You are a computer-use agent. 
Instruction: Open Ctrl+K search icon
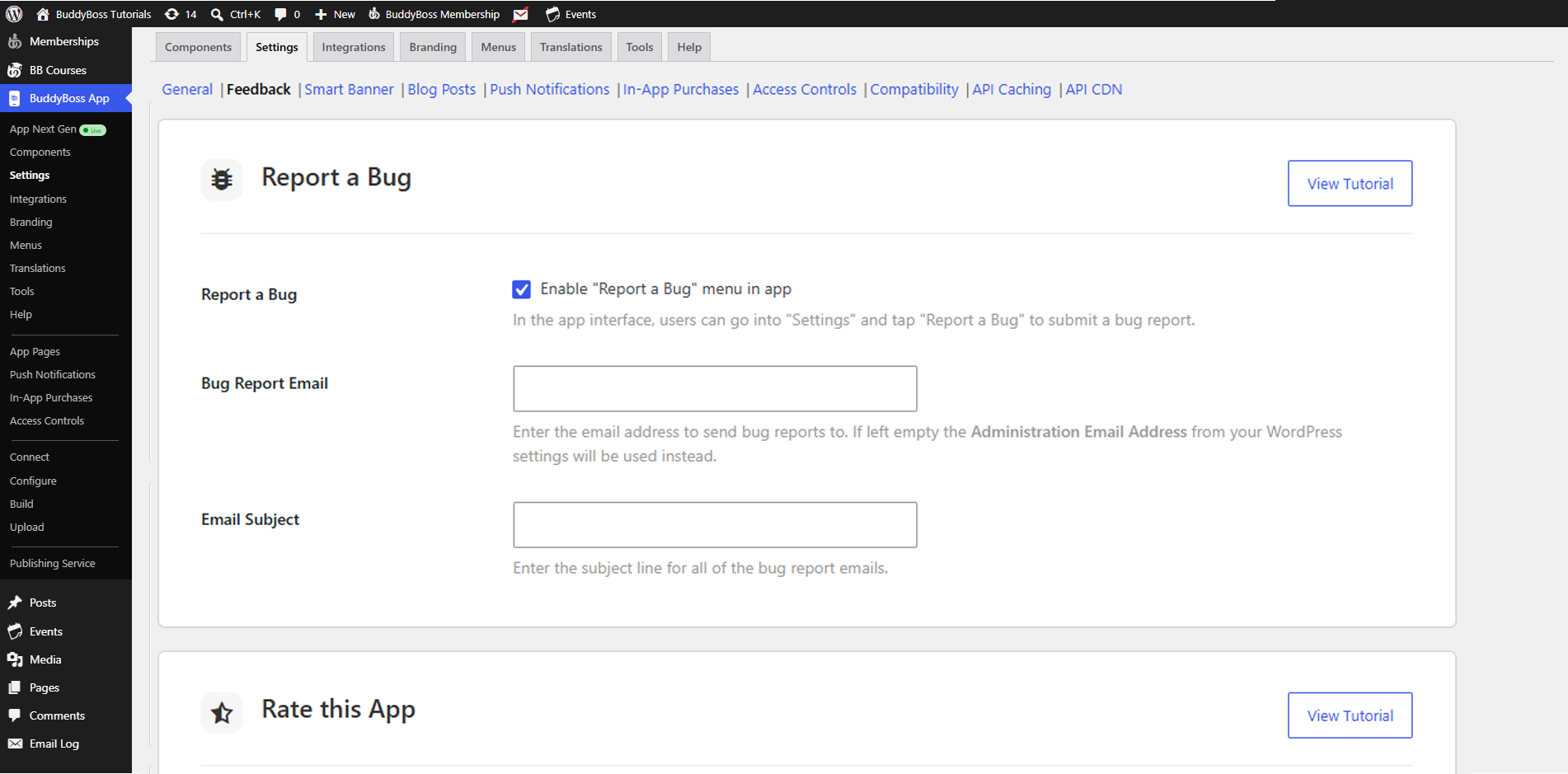(217, 14)
